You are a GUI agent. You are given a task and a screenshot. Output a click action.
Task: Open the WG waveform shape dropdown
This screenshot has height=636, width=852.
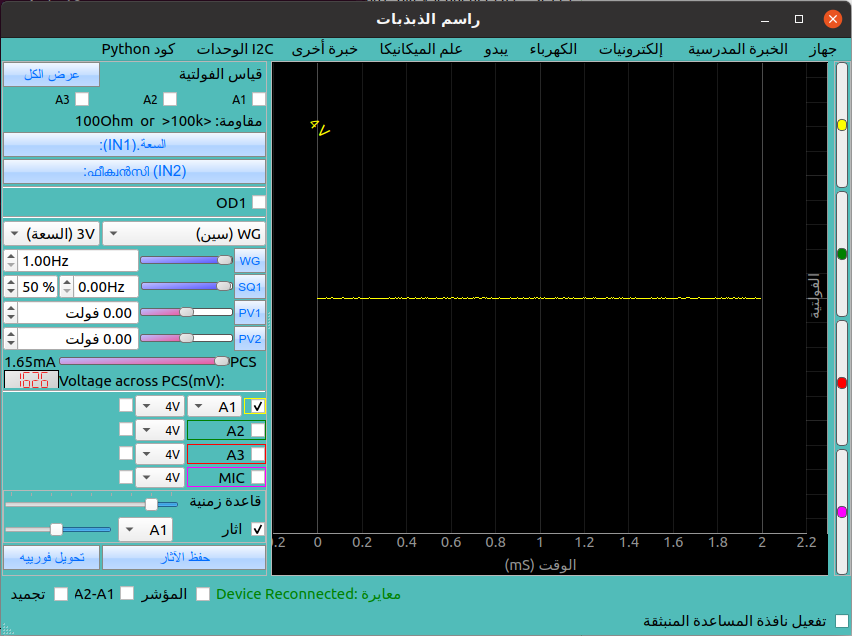click(x=183, y=233)
